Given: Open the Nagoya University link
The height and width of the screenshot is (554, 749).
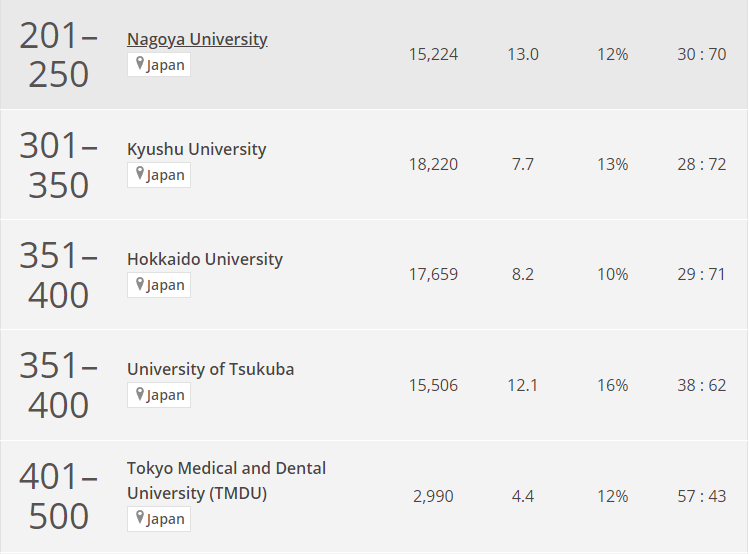Looking at the screenshot, I should [x=197, y=40].
